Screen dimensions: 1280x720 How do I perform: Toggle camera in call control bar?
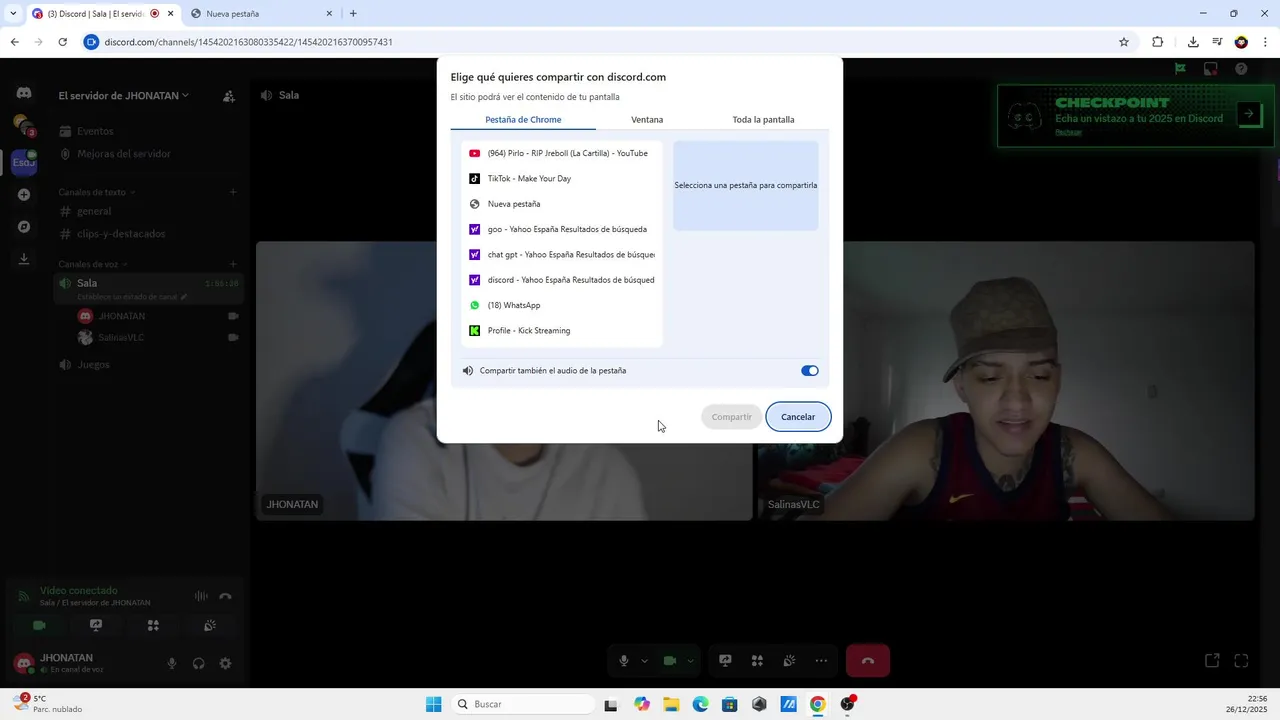(670, 661)
